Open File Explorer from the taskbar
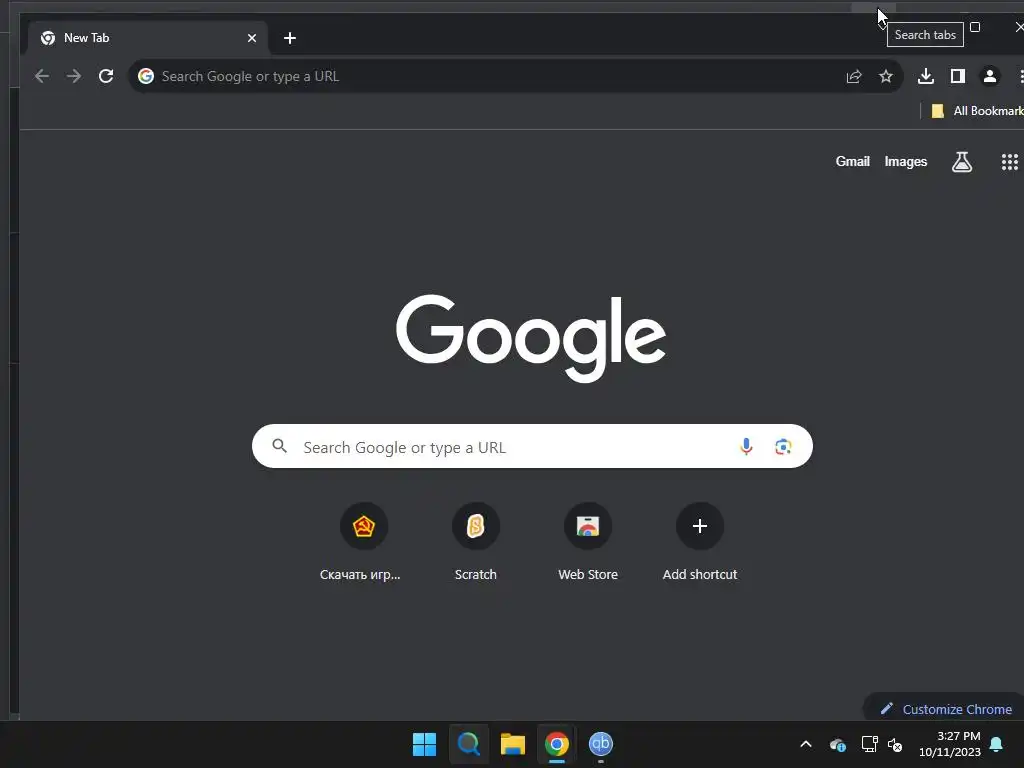This screenshot has height=768, width=1024. pyautogui.click(x=513, y=744)
